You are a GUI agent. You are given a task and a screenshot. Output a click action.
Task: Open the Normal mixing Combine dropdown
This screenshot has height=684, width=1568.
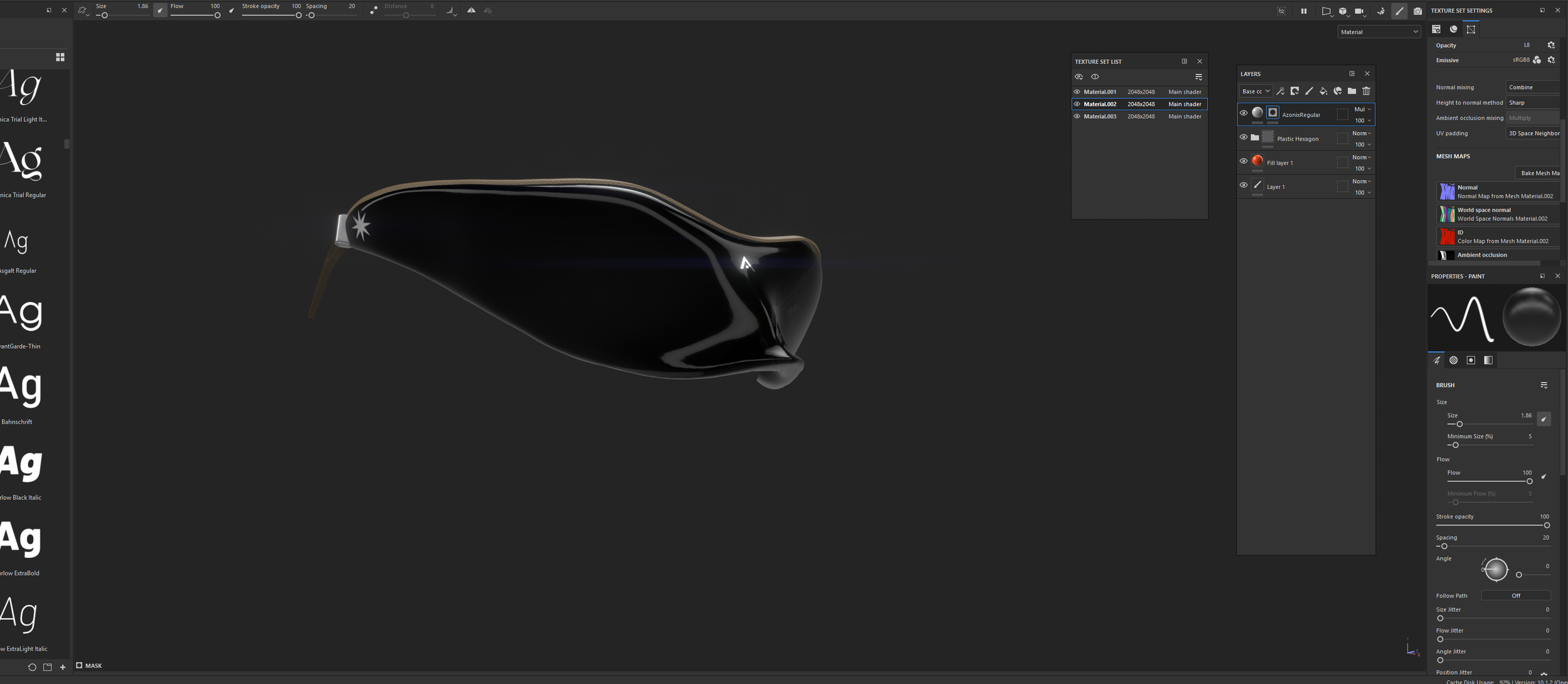[1532, 87]
